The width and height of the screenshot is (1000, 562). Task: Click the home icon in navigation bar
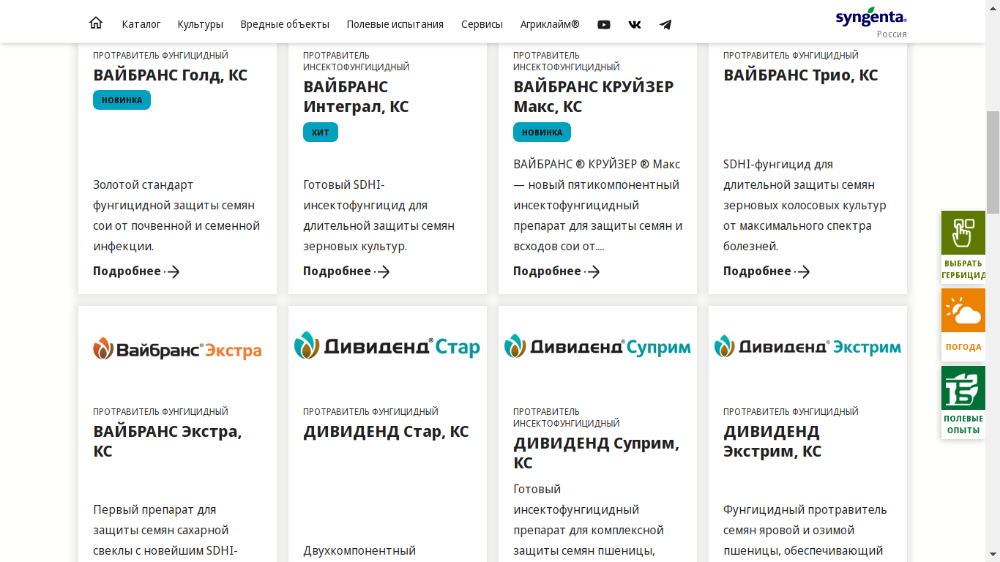tap(96, 23)
